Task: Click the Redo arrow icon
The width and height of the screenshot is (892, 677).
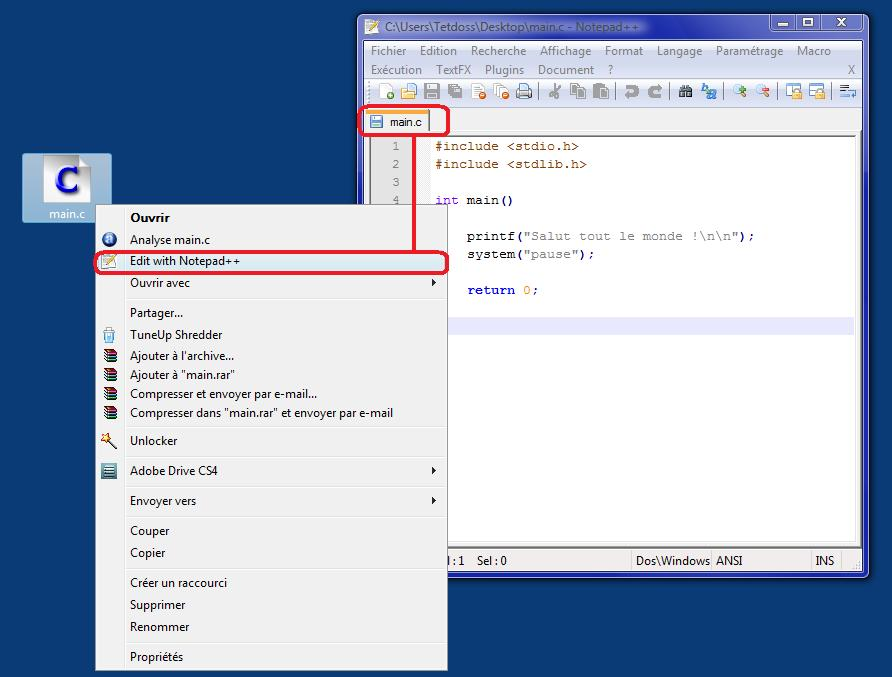Action: tap(655, 91)
